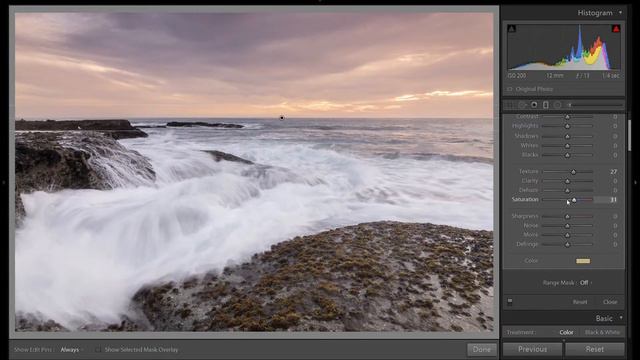640x360 pixels.
Task: Click the Close link in filter panel
Action: (x=610, y=302)
